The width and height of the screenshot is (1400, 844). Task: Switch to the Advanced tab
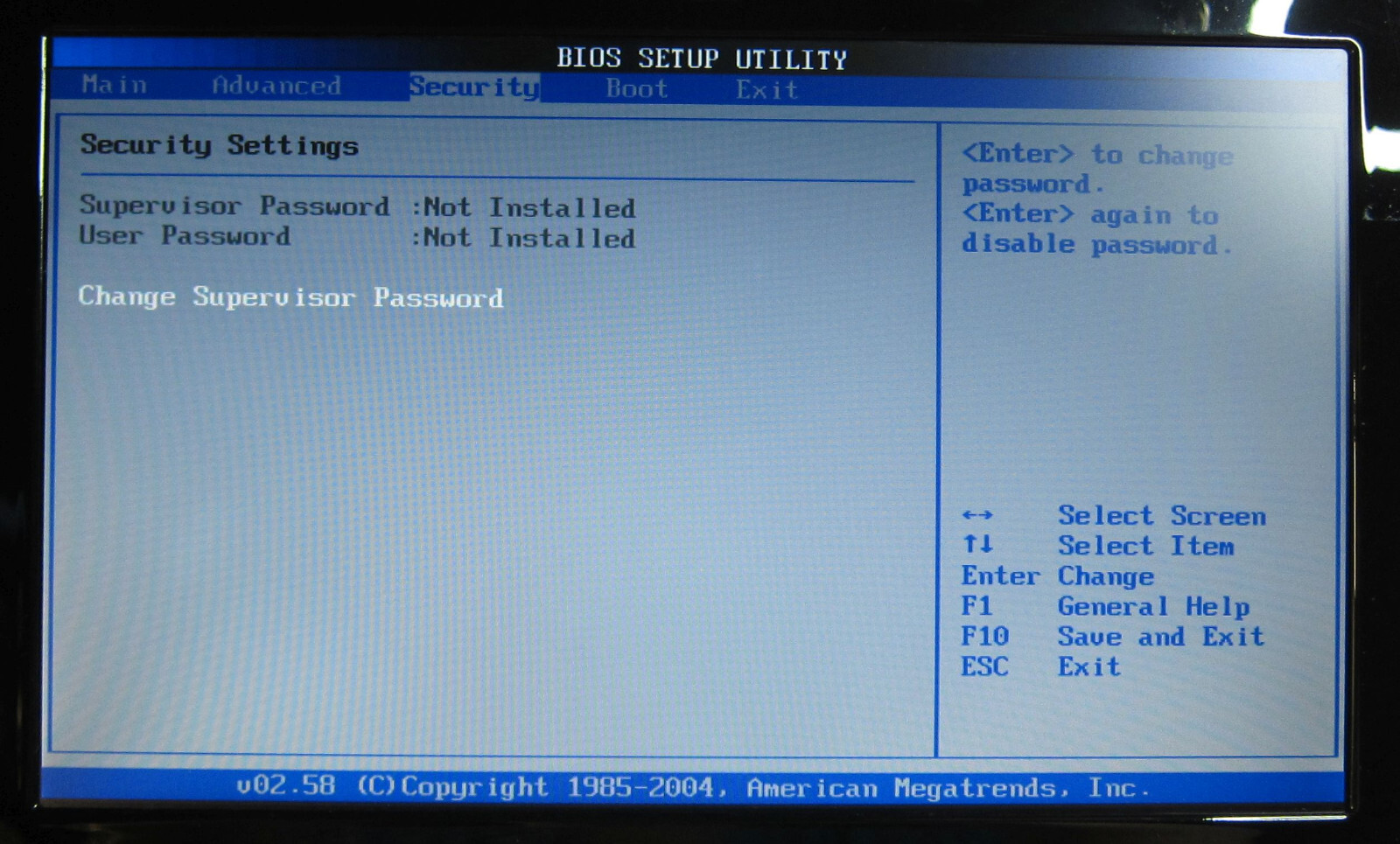276,86
